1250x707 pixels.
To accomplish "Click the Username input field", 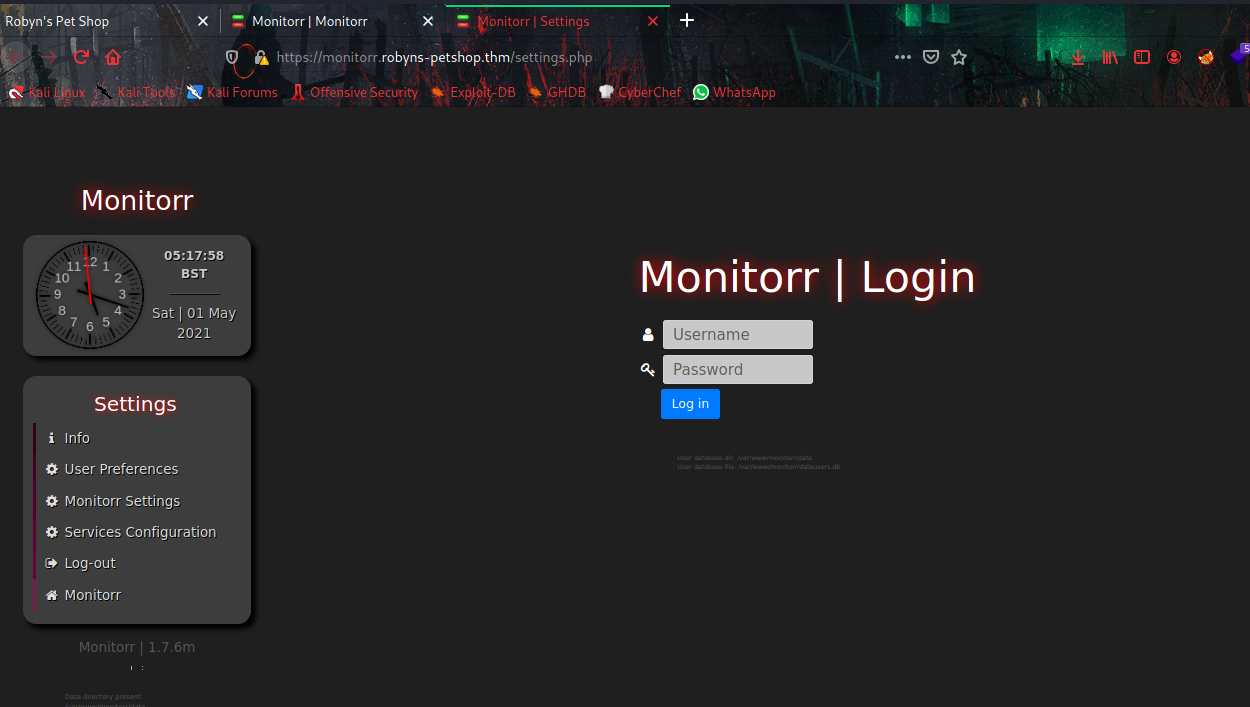I will click(x=737, y=334).
